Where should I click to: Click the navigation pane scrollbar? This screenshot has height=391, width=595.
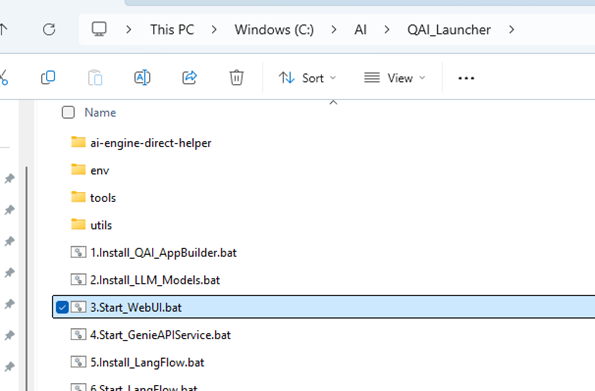pos(26,279)
